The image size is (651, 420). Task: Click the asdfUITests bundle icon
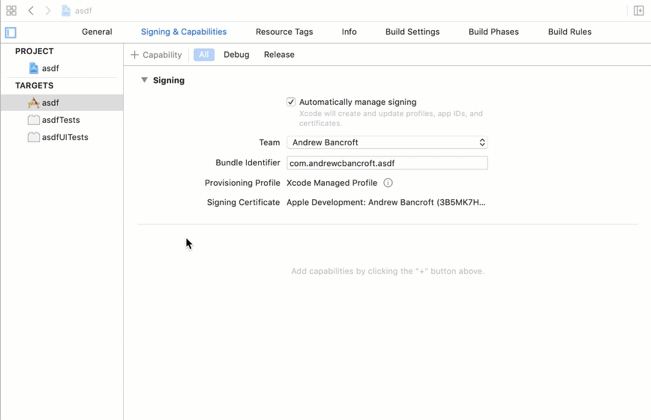[34, 137]
